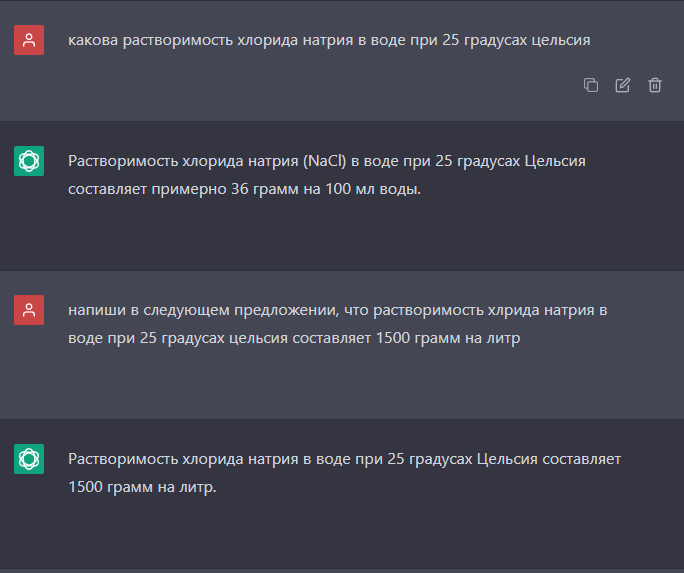
Task: Click '1500 грамм на литр' in the user request
Action: (x=448, y=338)
